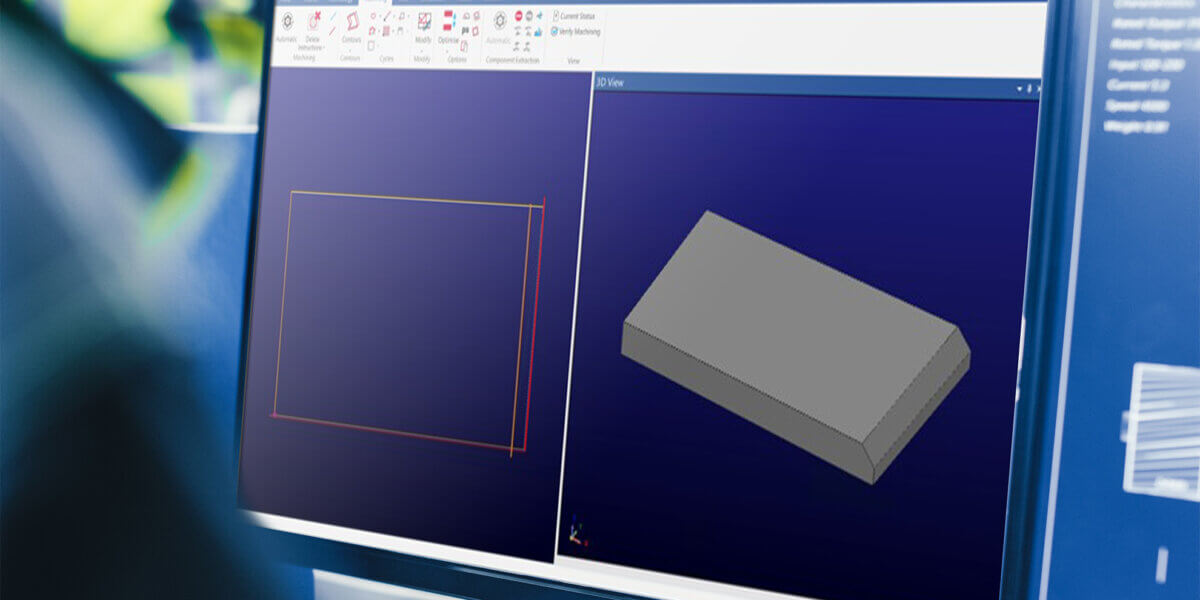Toggle the Verify Machining checkbox
Screen dimensions: 1200x600
(x=555, y=31)
